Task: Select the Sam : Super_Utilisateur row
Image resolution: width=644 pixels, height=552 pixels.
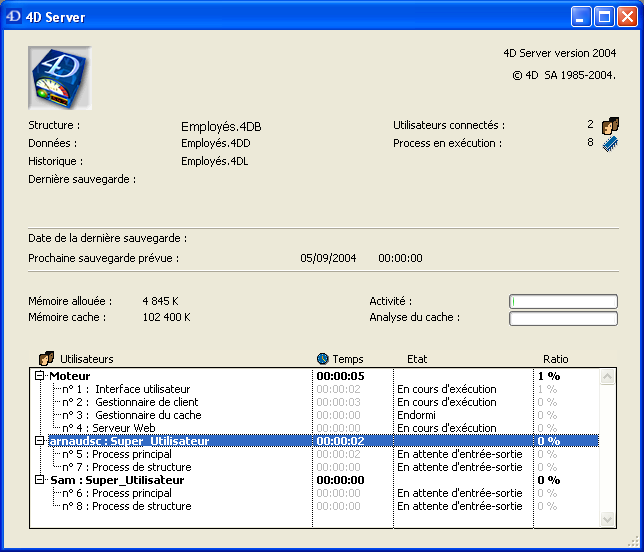Action: (117, 480)
